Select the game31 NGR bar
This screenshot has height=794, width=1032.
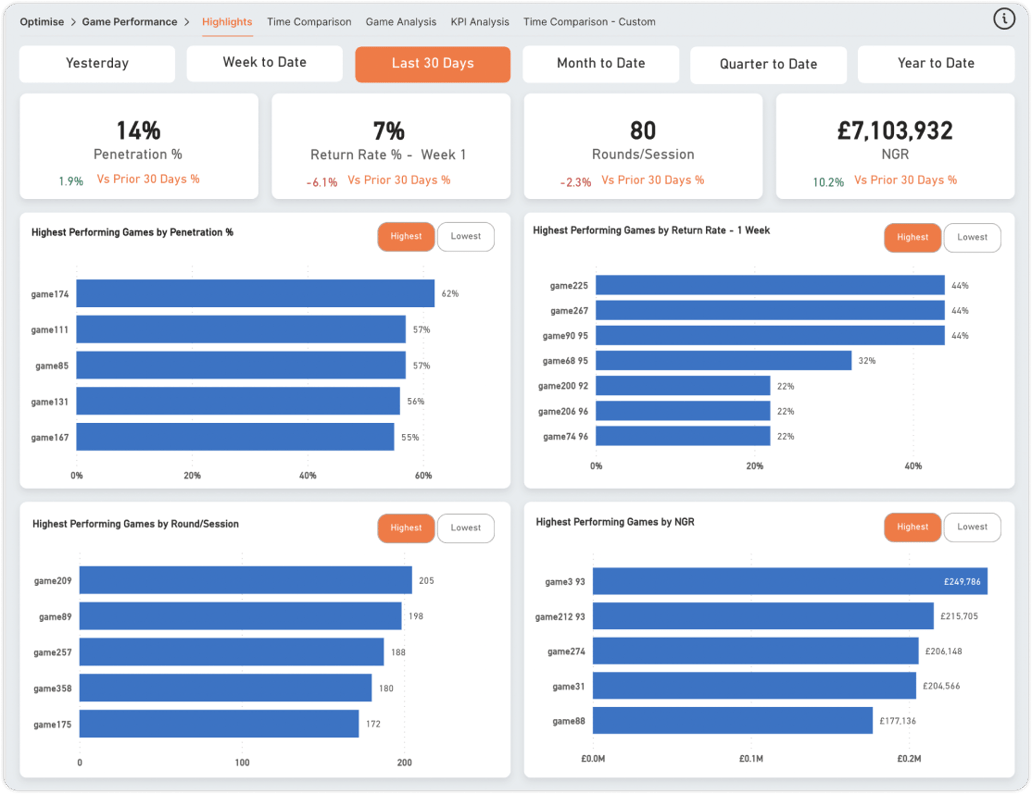click(754, 686)
